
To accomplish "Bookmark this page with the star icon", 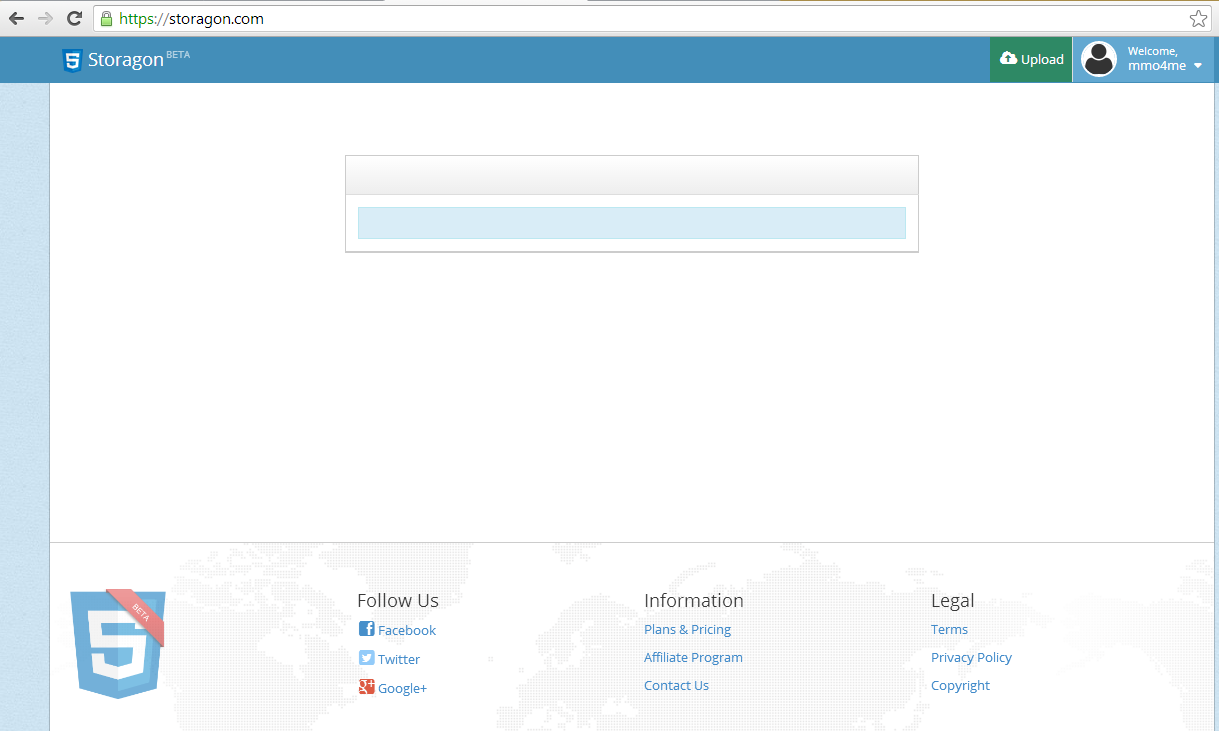I will [1198, 18].
